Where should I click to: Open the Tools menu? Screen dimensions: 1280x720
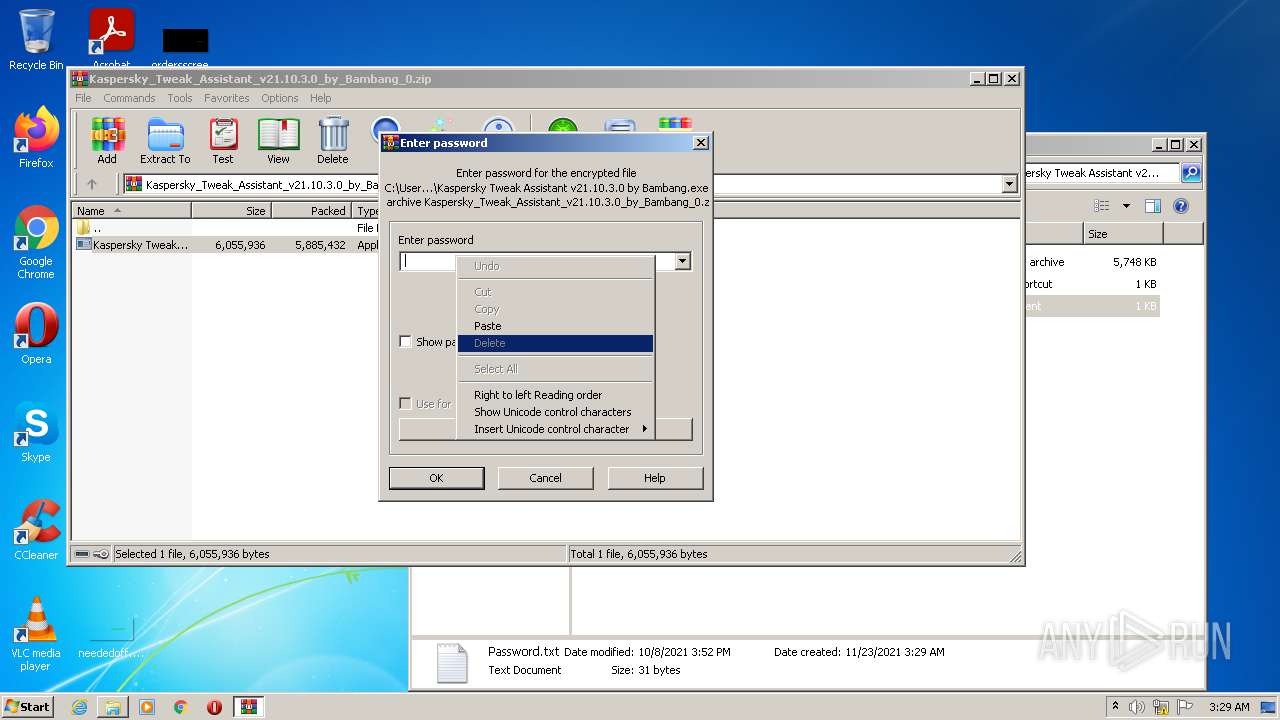(180, 98)
